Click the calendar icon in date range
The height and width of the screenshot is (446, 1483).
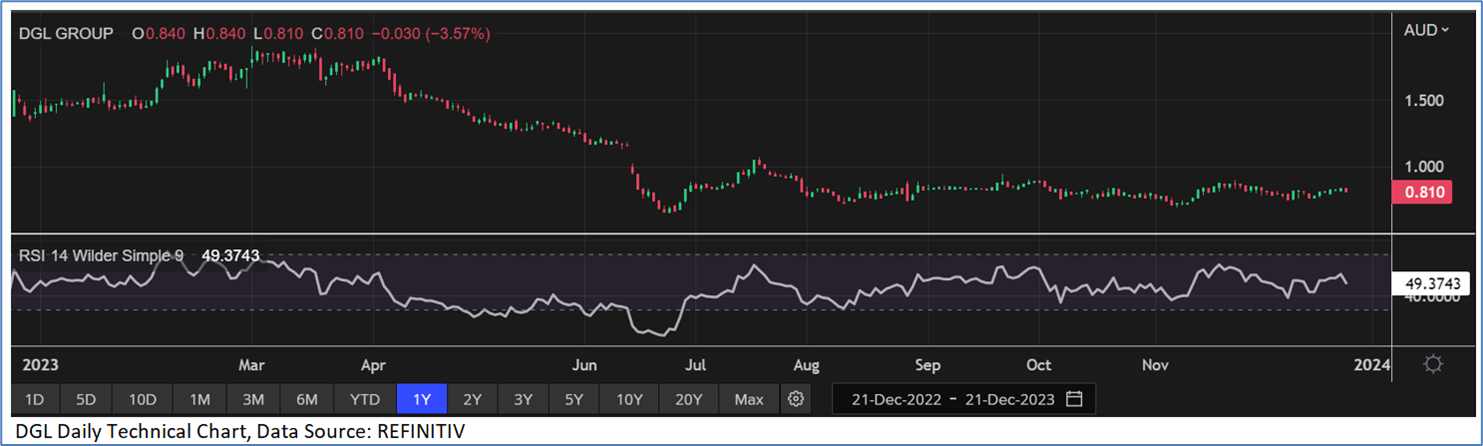click(x=1075, y=399)
